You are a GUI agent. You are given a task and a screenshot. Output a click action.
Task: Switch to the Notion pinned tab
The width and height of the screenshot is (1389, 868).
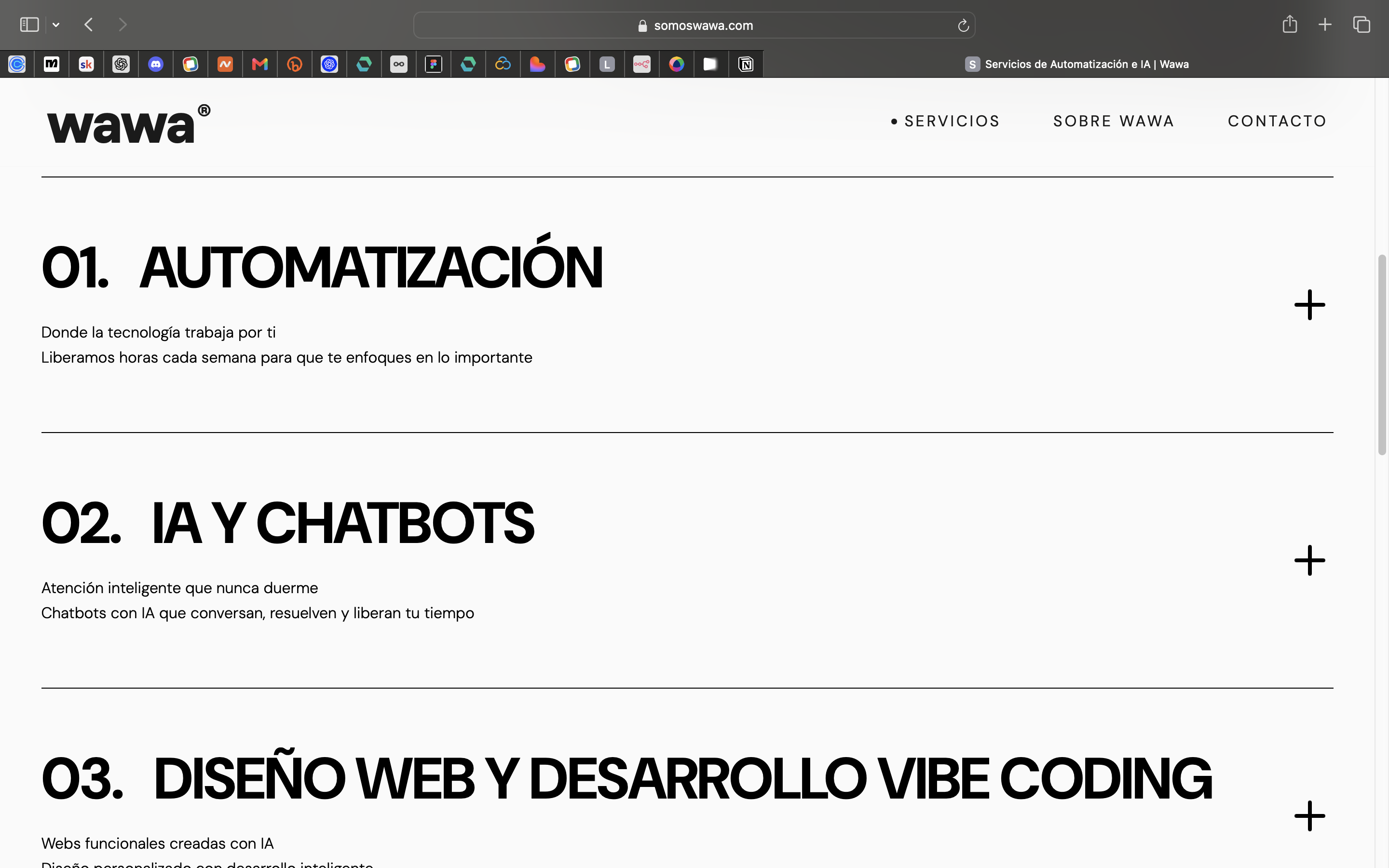pyautogui.click(x=746, y=64)
